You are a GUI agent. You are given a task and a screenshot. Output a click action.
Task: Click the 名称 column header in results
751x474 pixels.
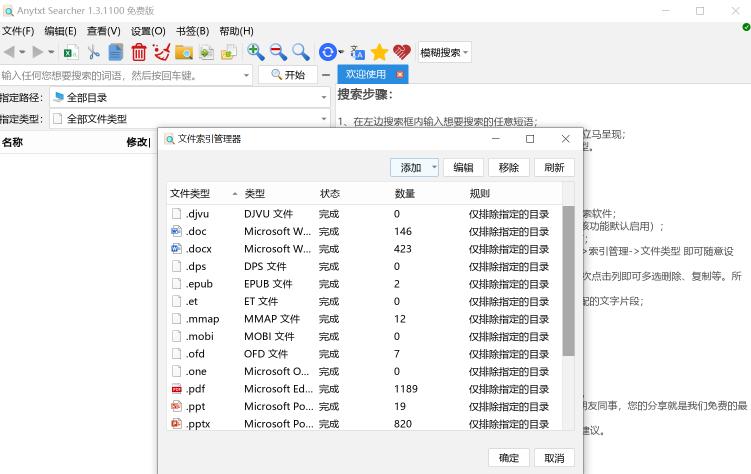(12, 142)
